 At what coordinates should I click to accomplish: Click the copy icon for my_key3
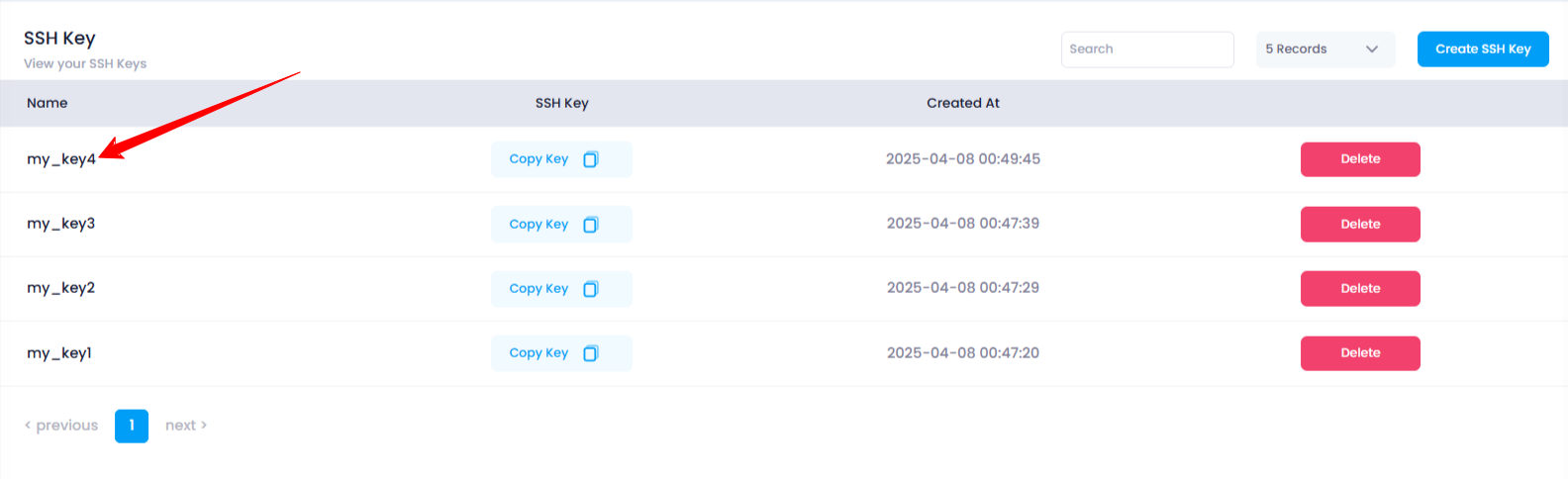coord(591,225)
